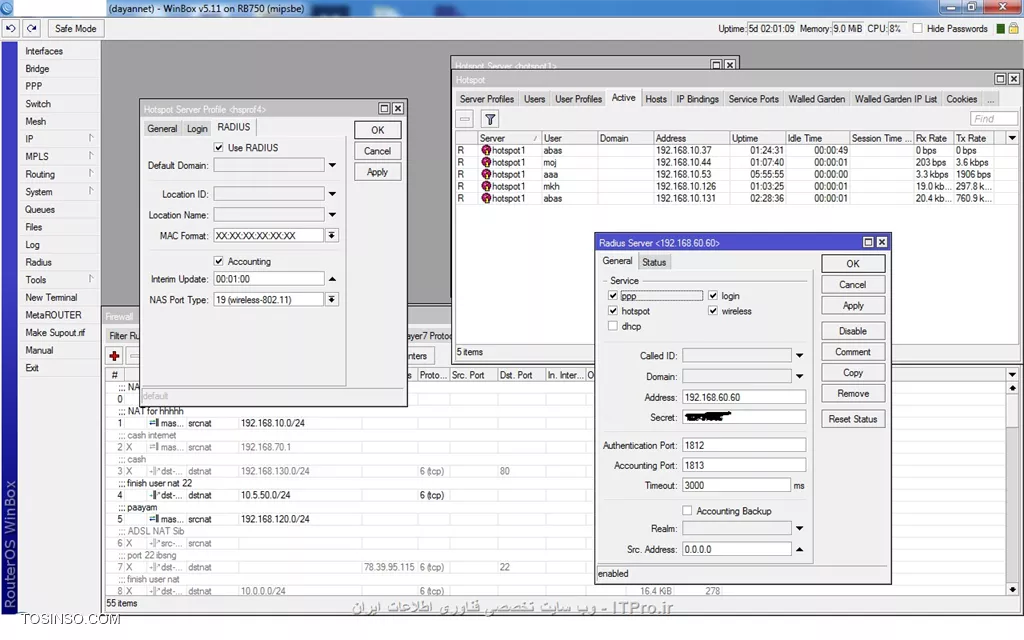Image resolution: width=1024 pixels, height=640 pixels.
Task: Click hotspot1 icon on the 192.168.10.37 row
Action: tap(486, 150)
